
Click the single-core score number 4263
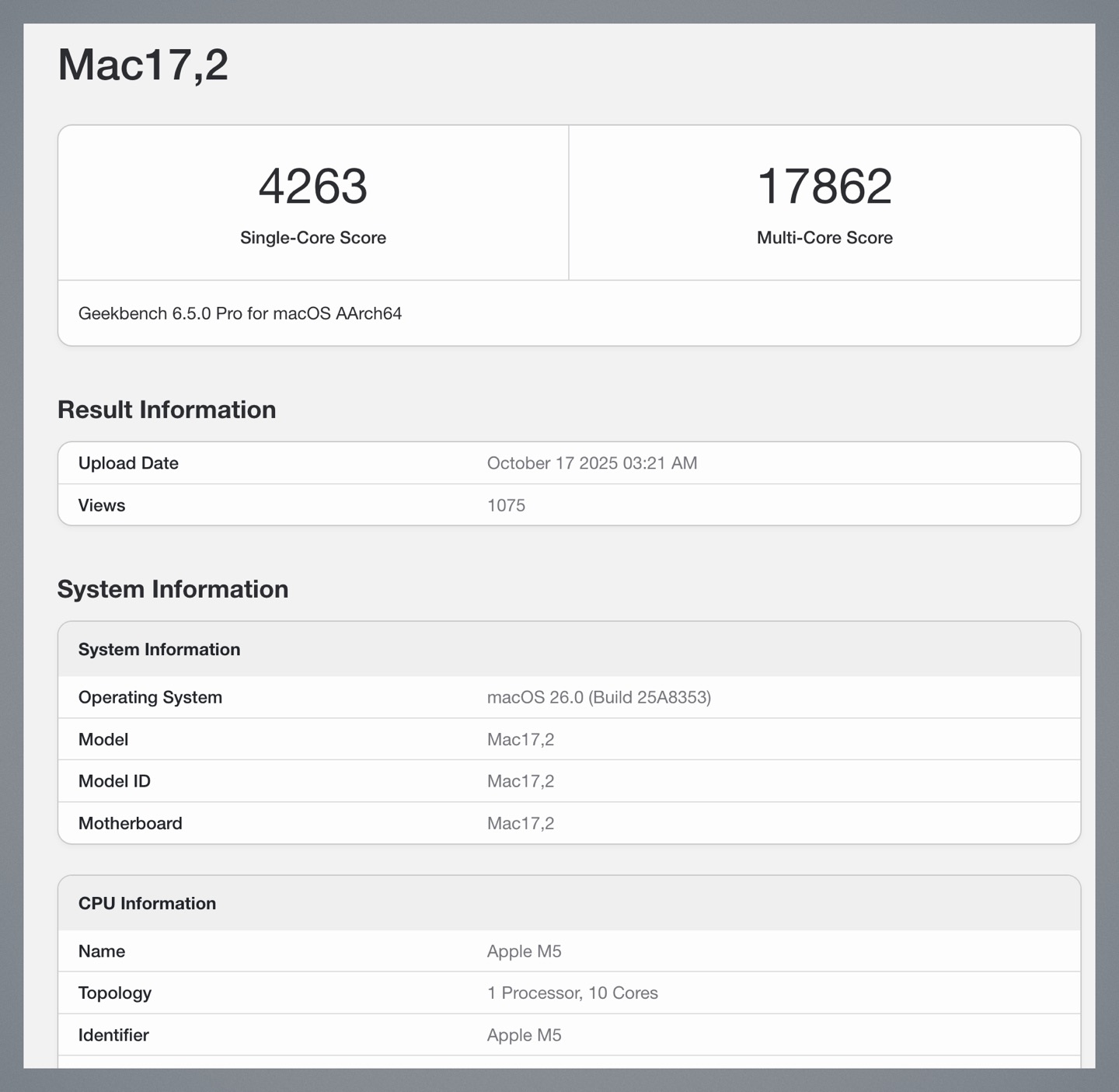pyautogui.click(x=312, y=187)
